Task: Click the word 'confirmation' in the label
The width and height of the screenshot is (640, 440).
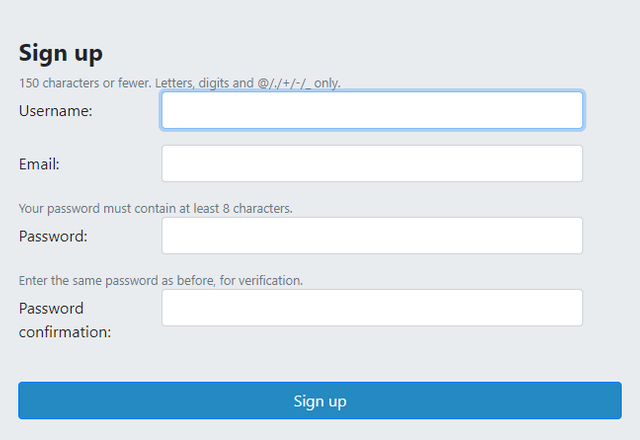Action: click(65, 332)
